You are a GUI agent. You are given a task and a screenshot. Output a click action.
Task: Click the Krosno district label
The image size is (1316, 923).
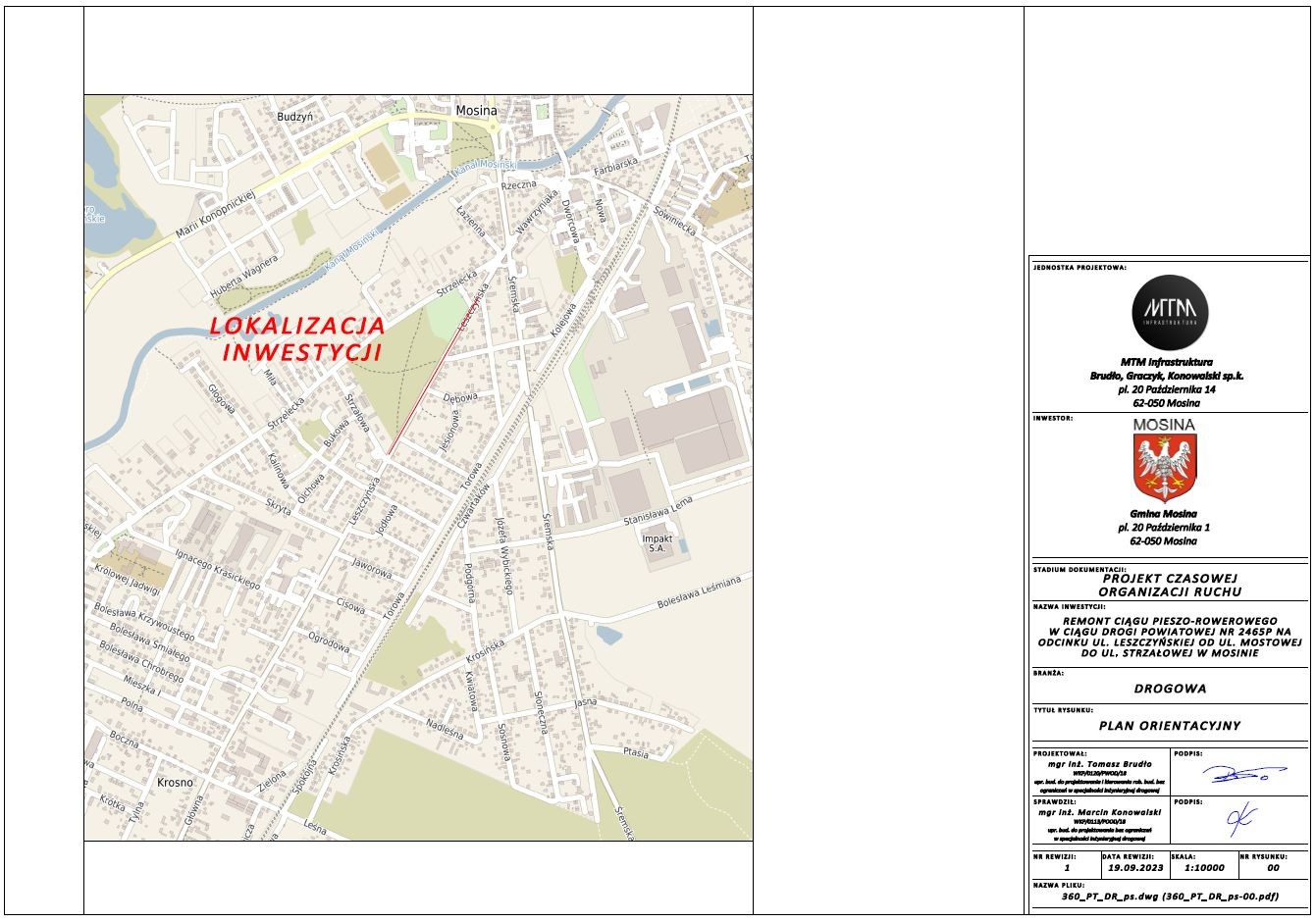pyautogui.click(x=175, y=783)
